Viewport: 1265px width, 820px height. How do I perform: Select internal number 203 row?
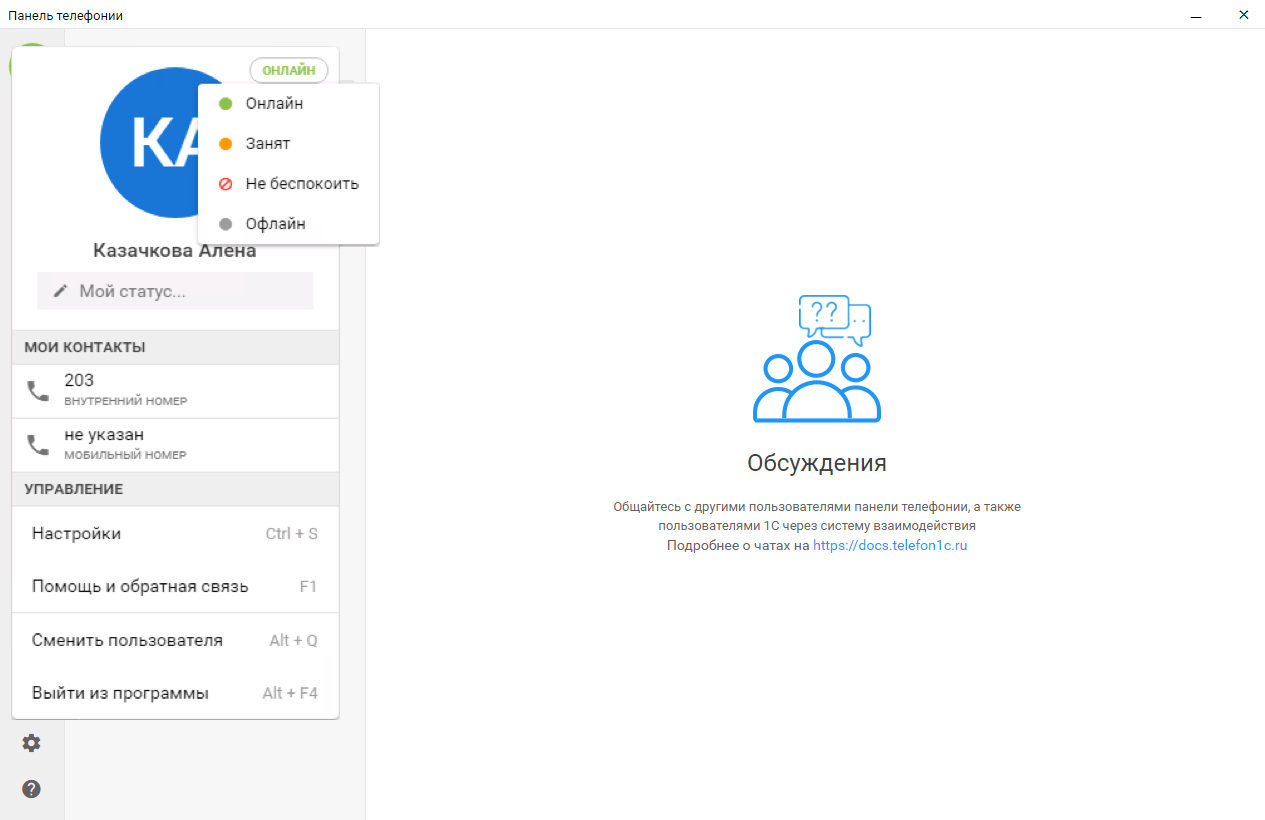(176, 391)
